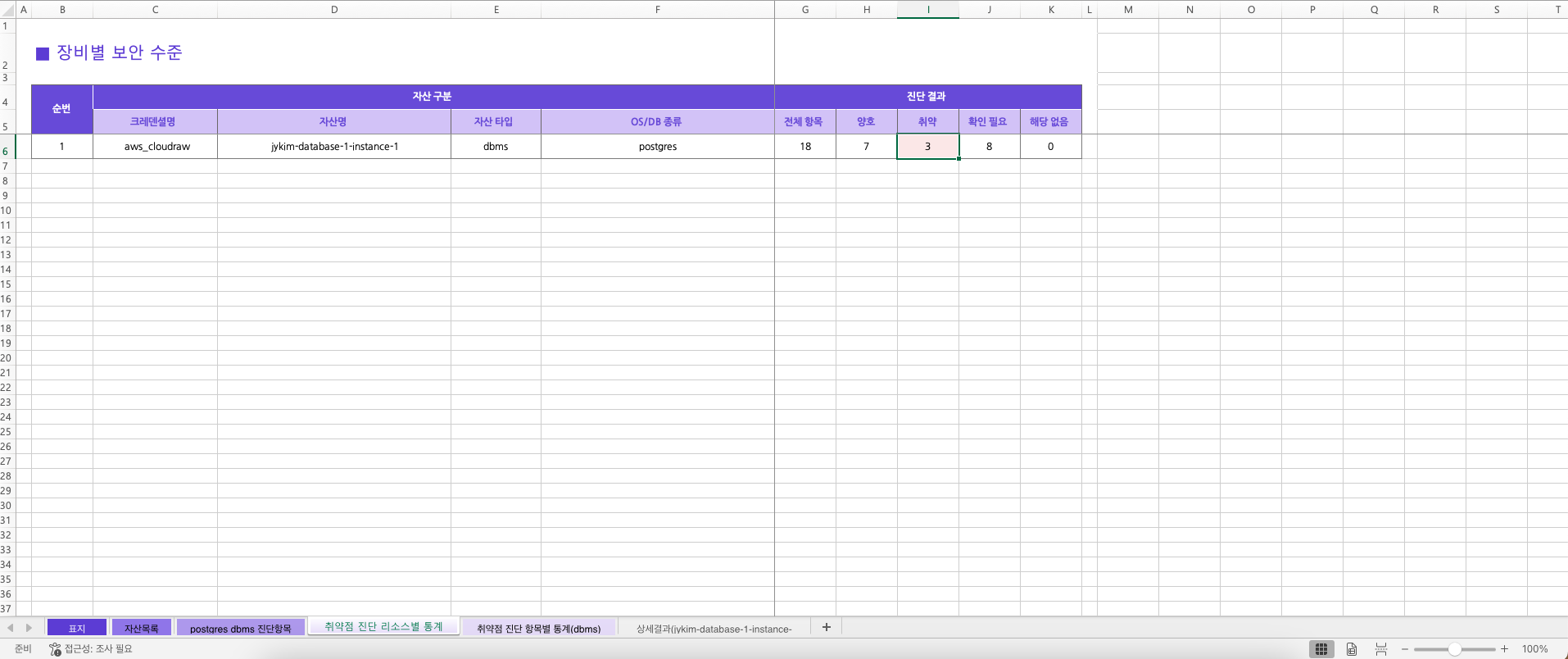Switch to Page Layout view
The height and width of the screenshot is (659, 1568).
[x=1352, y=649]
